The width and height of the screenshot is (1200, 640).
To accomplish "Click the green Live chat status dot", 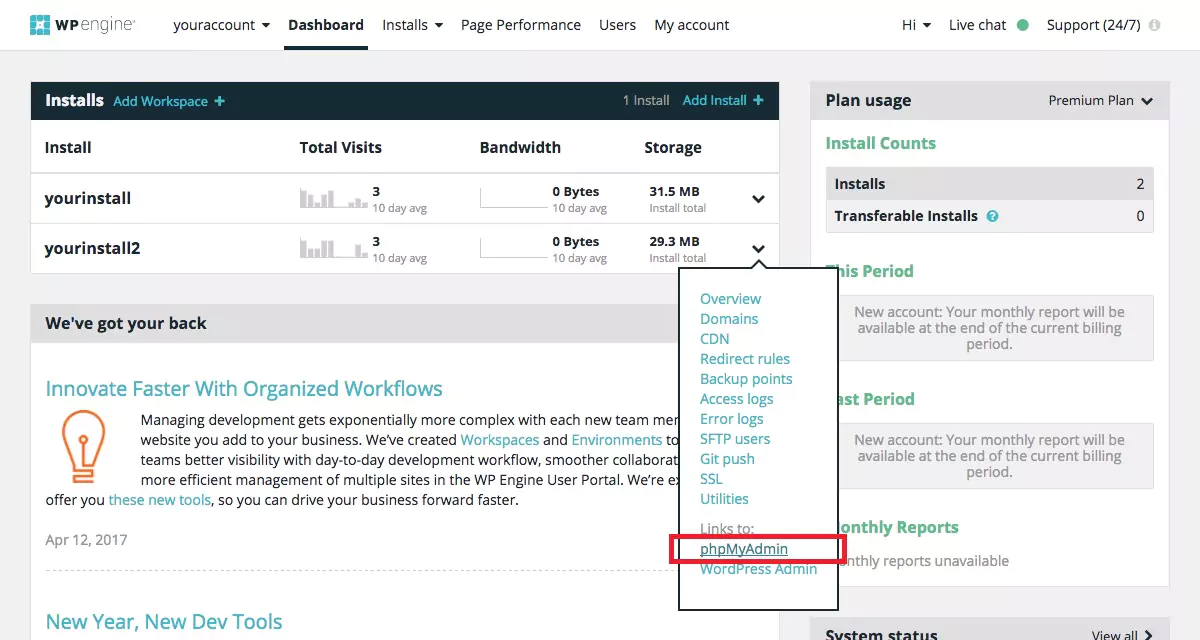I will (1023, 24).
